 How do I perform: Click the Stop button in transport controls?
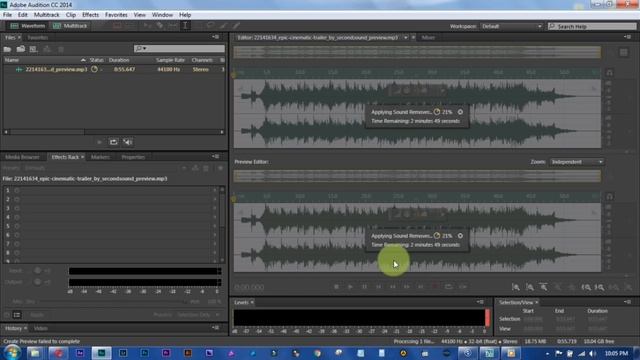click(337, 287)
